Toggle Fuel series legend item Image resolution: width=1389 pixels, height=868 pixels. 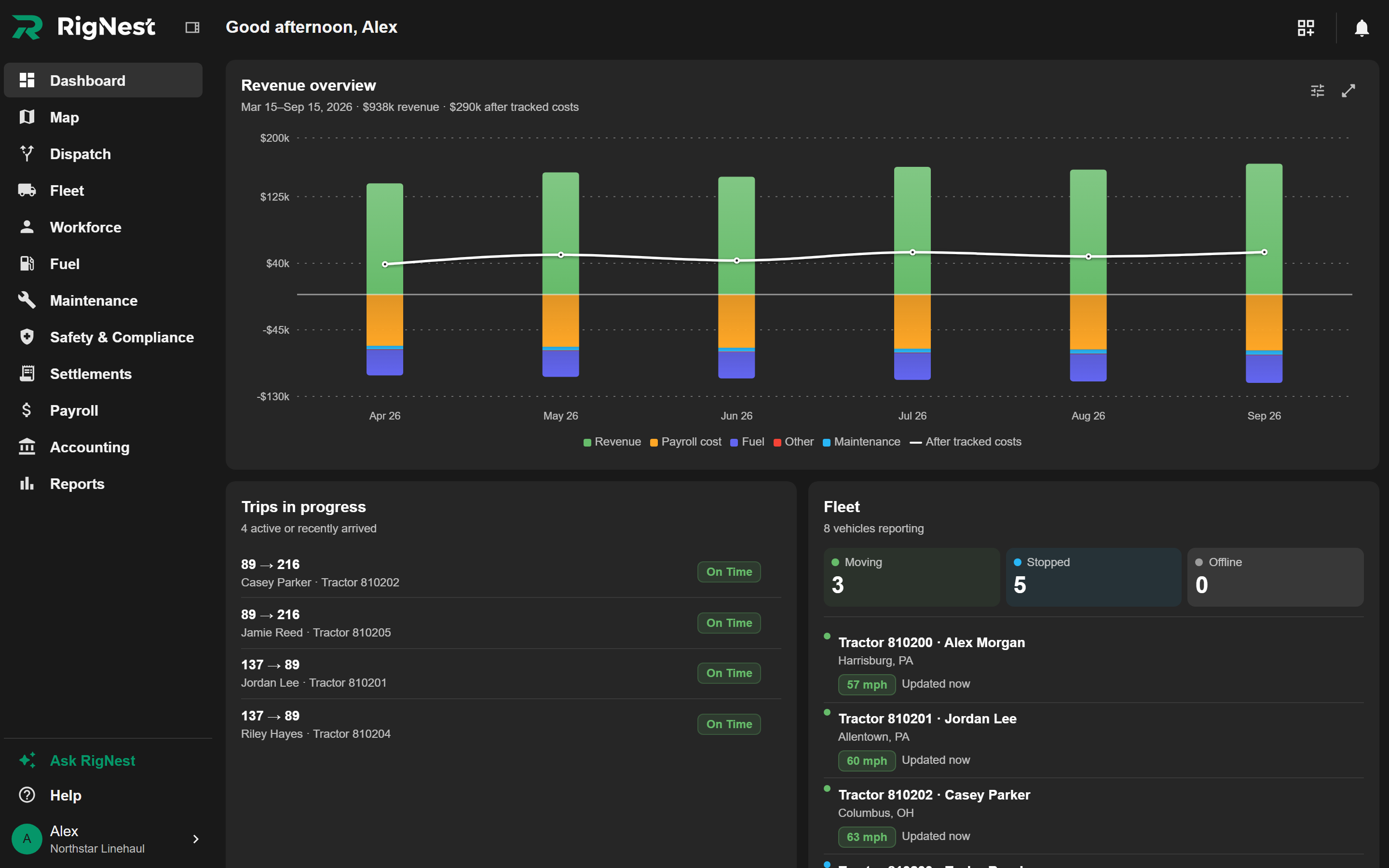click(747, 442)
